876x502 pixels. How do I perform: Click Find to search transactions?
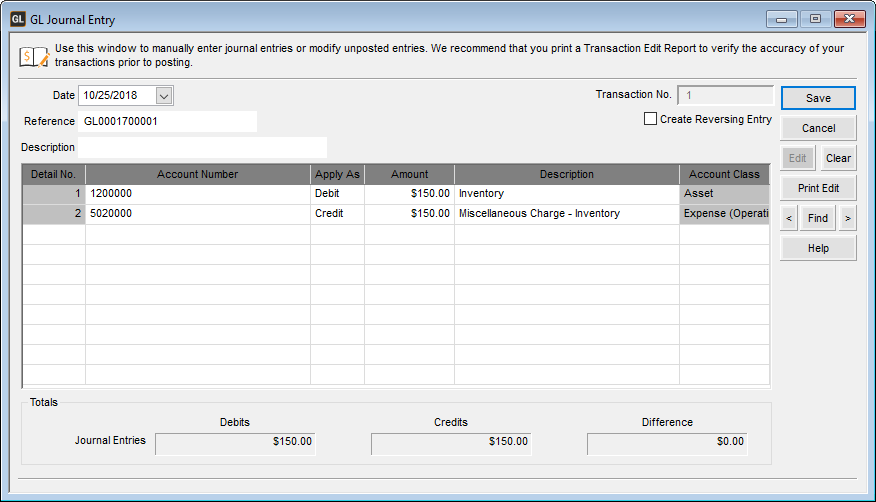(x=818, y=218)
